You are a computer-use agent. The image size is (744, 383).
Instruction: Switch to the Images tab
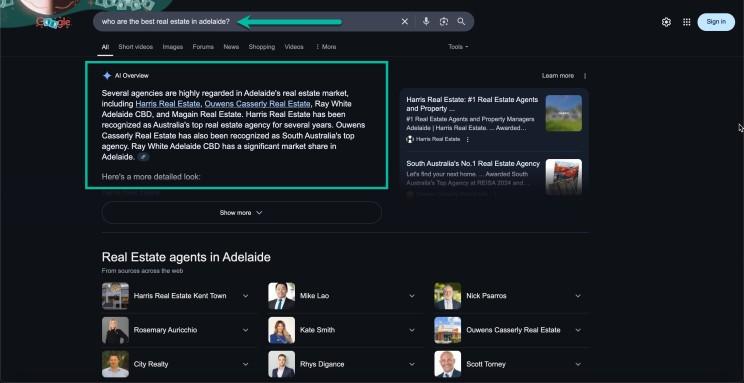173,47
